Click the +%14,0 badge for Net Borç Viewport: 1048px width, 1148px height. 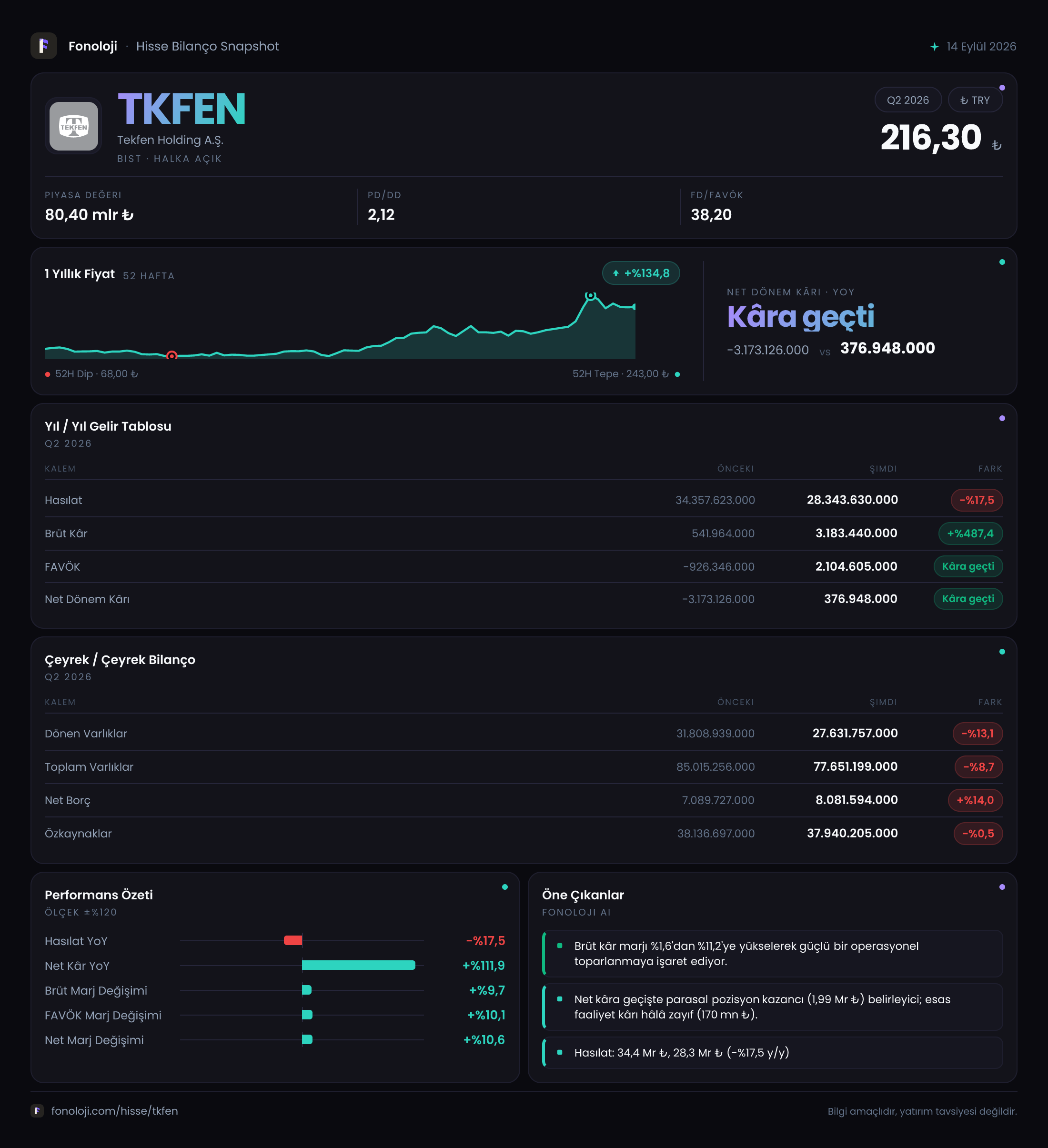[x=975, y=800]
